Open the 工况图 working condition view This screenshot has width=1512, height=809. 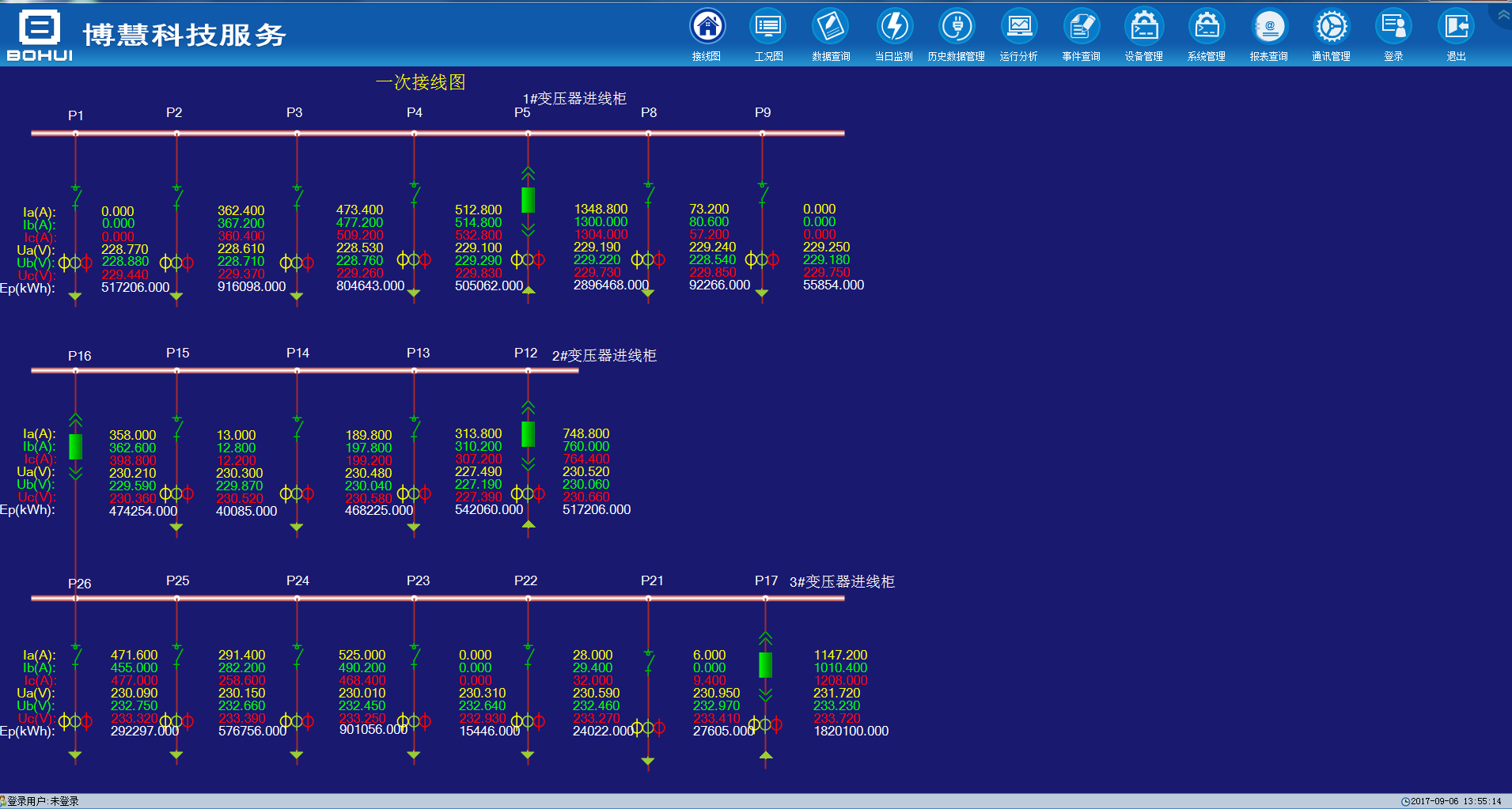[767, 27]
